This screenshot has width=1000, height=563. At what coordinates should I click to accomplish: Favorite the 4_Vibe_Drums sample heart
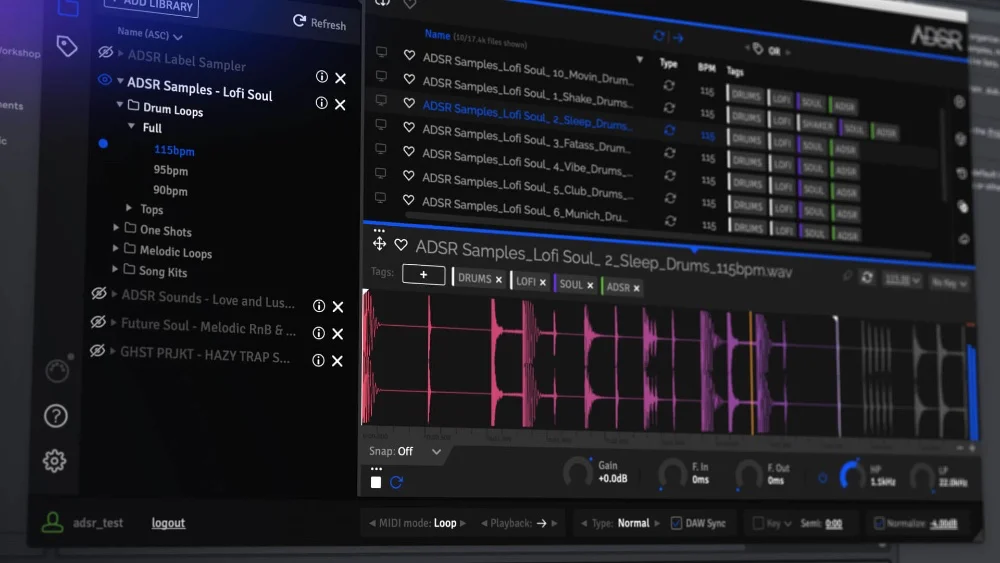point(409,151)
